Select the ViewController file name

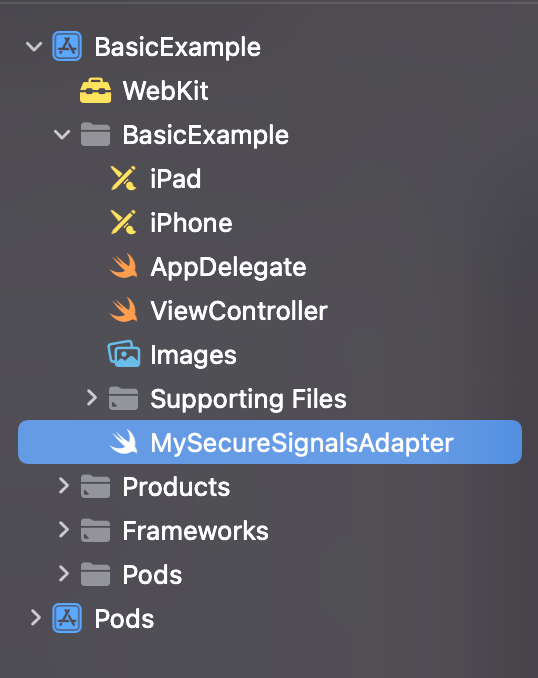tap(239, 310)
